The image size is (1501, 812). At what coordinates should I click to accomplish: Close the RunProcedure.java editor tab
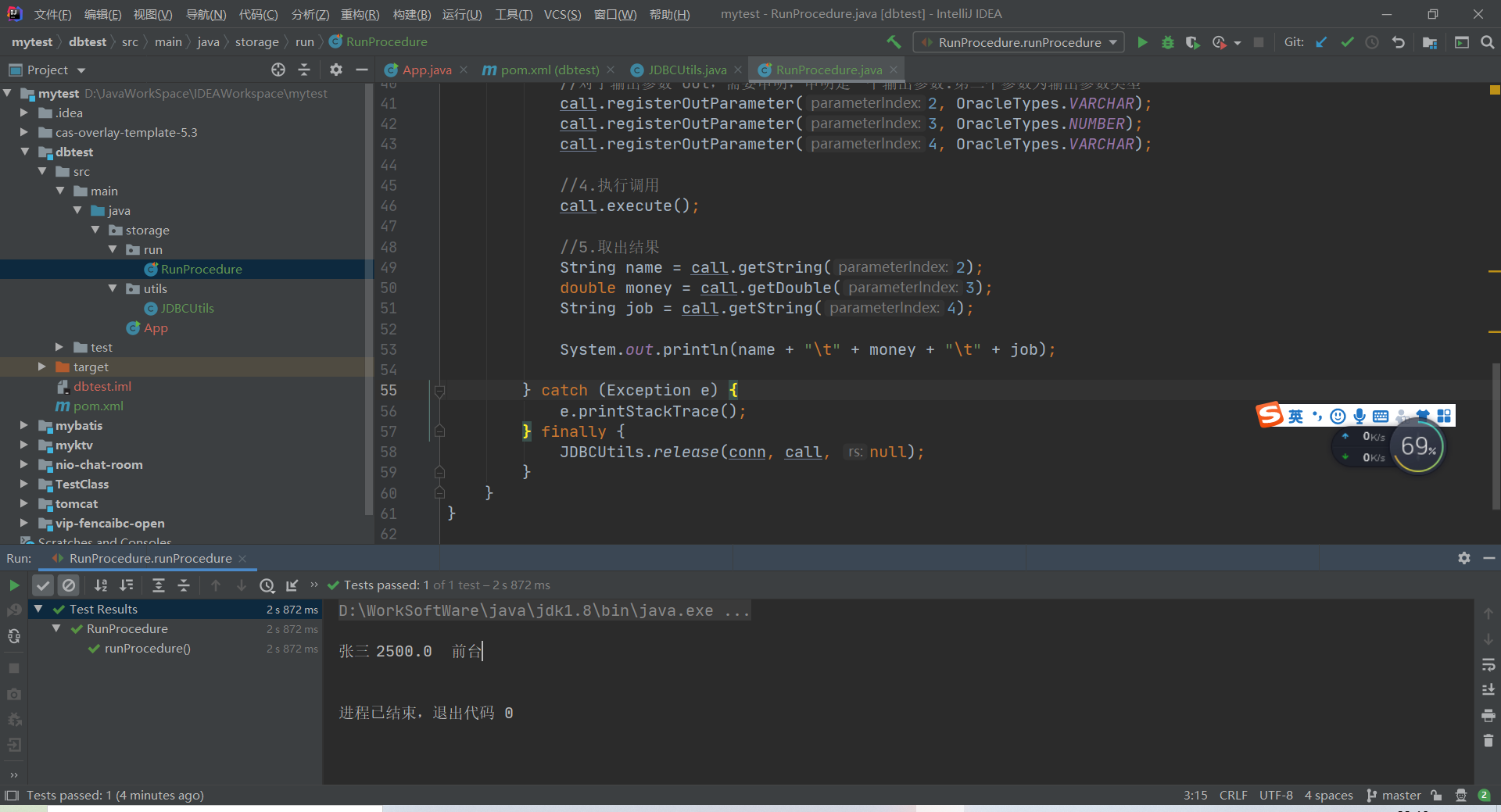pyautogui.click(x=894, y=70)
